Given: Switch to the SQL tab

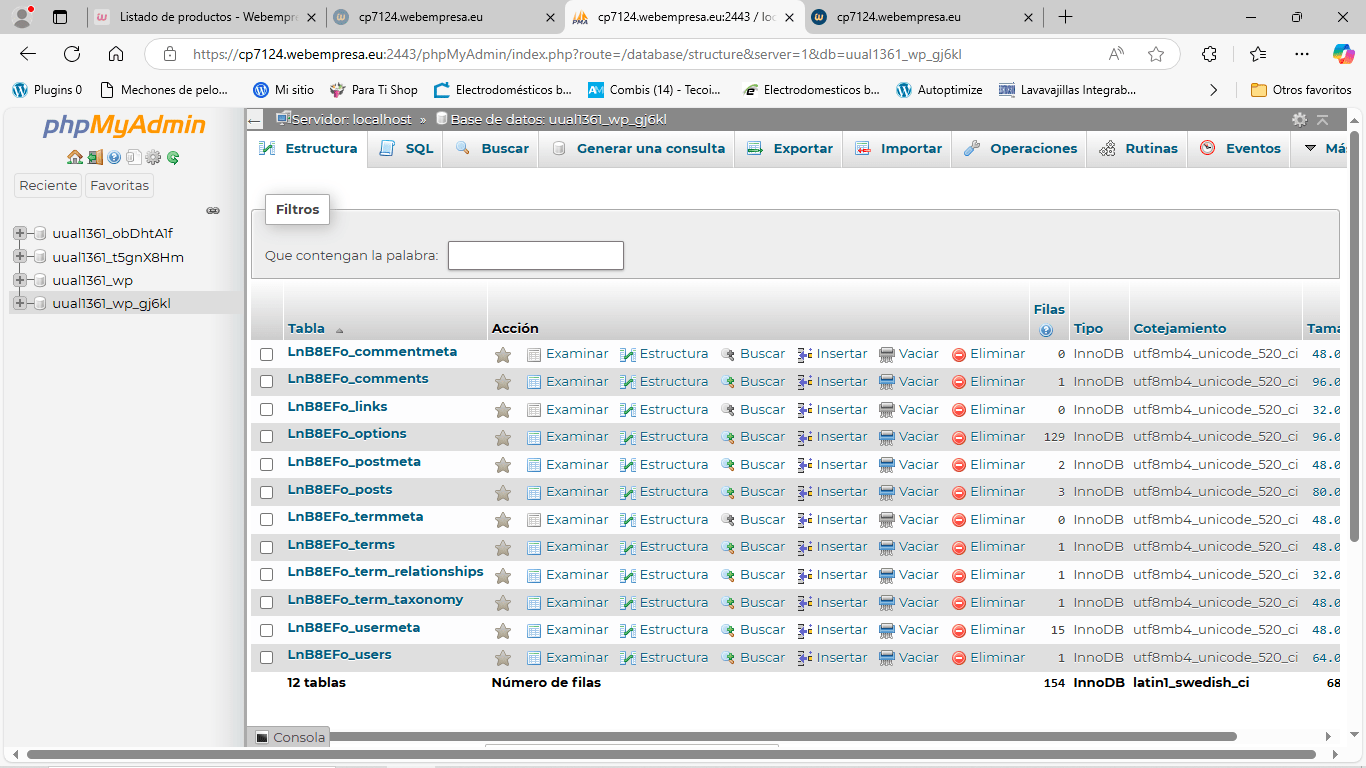Looking at the screenshot, I should click(x=405, y=148).
